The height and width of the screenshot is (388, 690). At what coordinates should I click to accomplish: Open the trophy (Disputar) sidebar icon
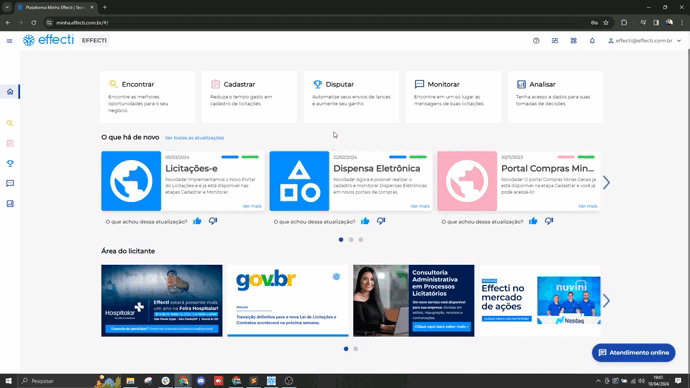point(10,163)
